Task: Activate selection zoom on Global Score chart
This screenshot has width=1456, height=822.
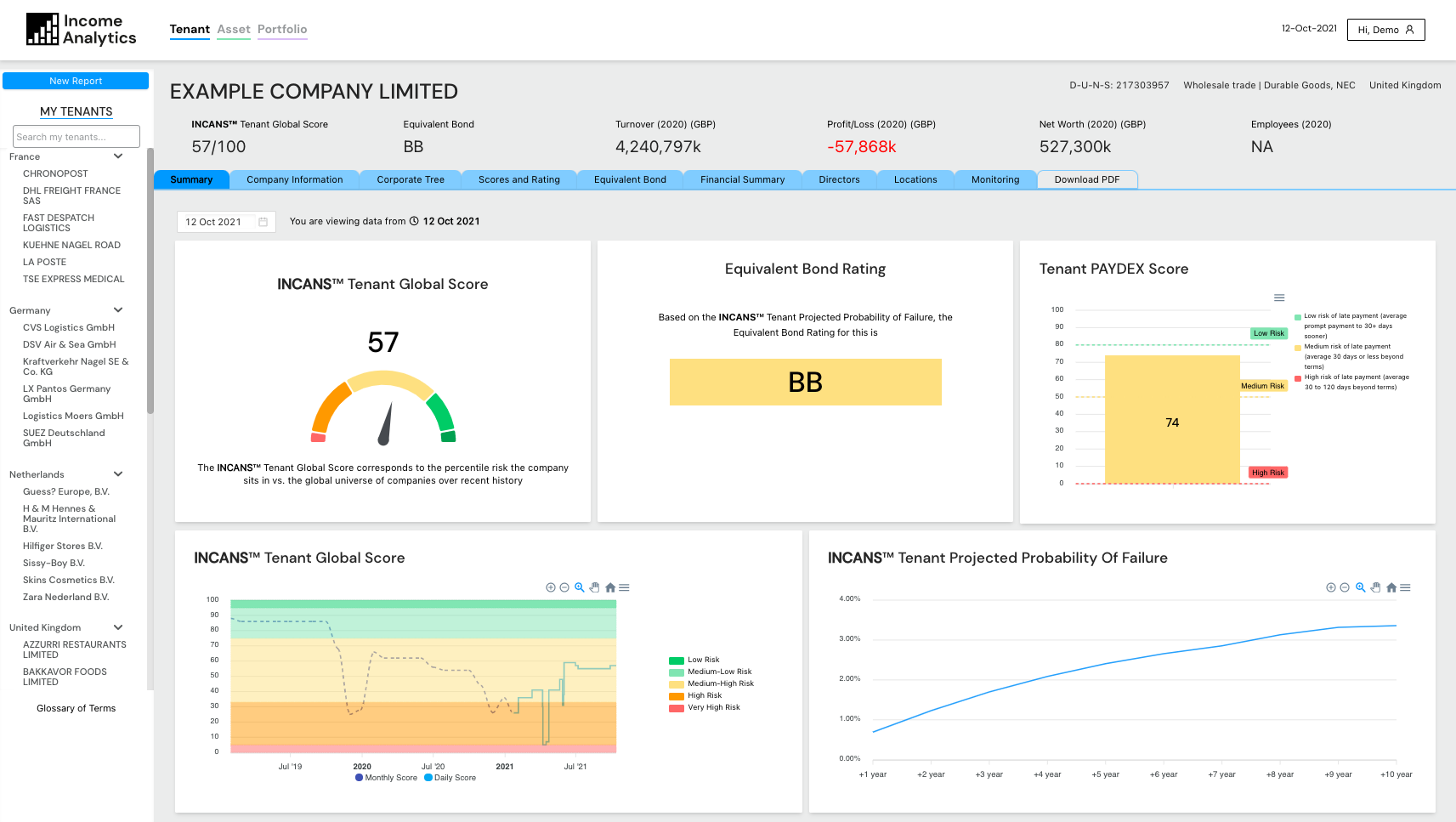Action: (x=580, y=587)
